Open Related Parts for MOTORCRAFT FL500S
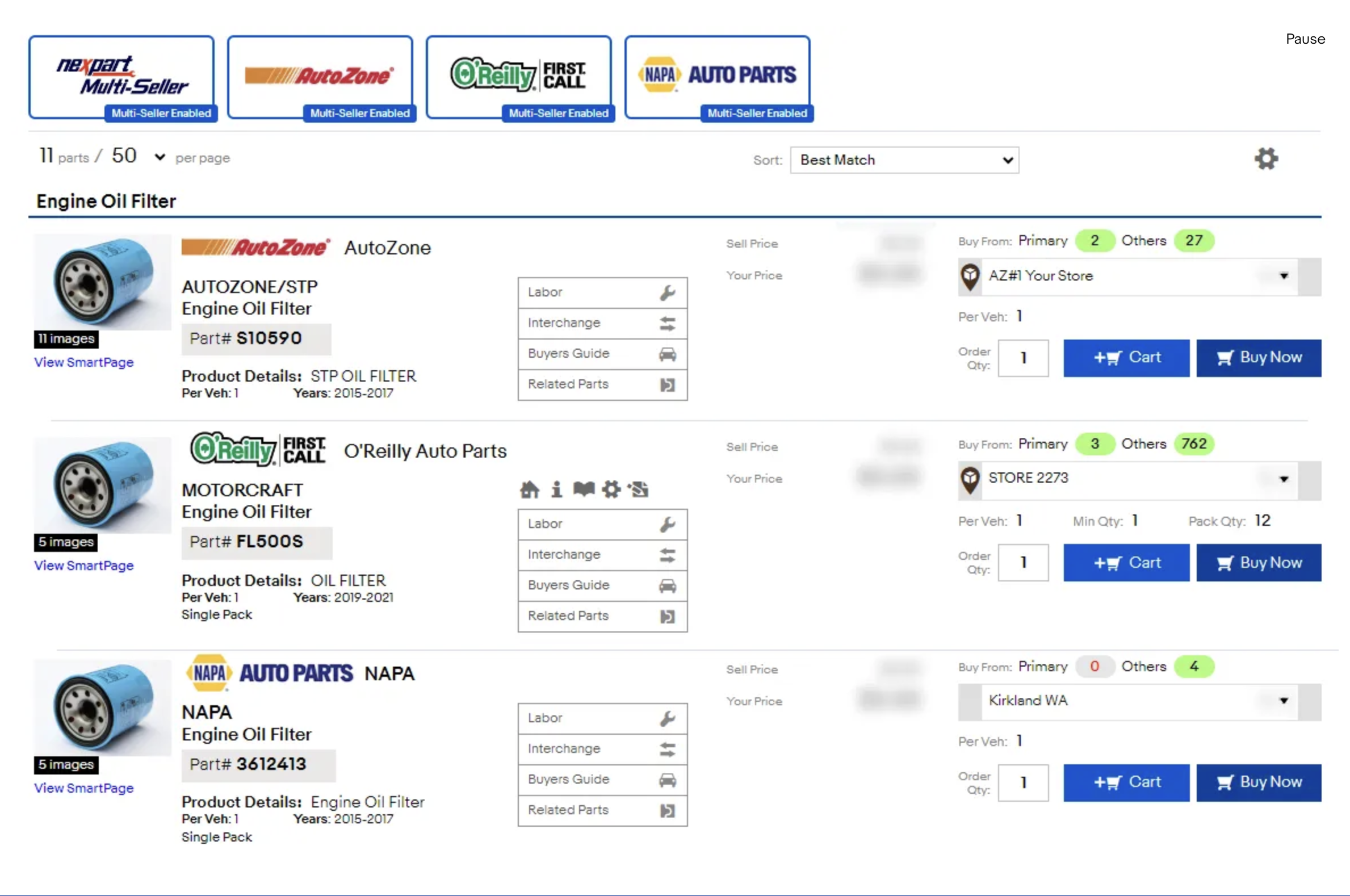Image resolution: width=1350 pixels, height=896 pixels. (x=602, y=616)
